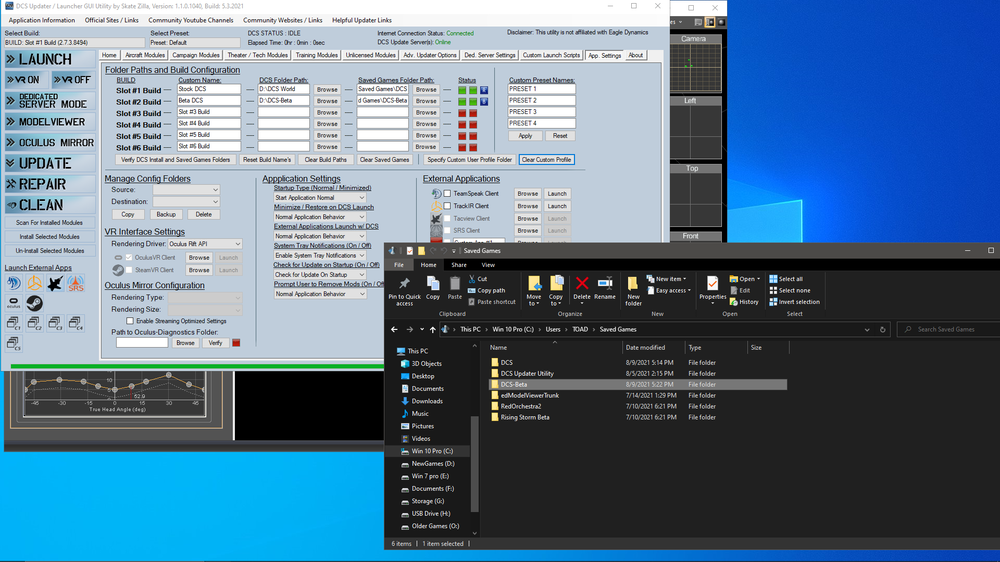The height and width of the screenshot is (562, 1000).
Task: Open the Startup Type dropdown
Action: point(320,198)
